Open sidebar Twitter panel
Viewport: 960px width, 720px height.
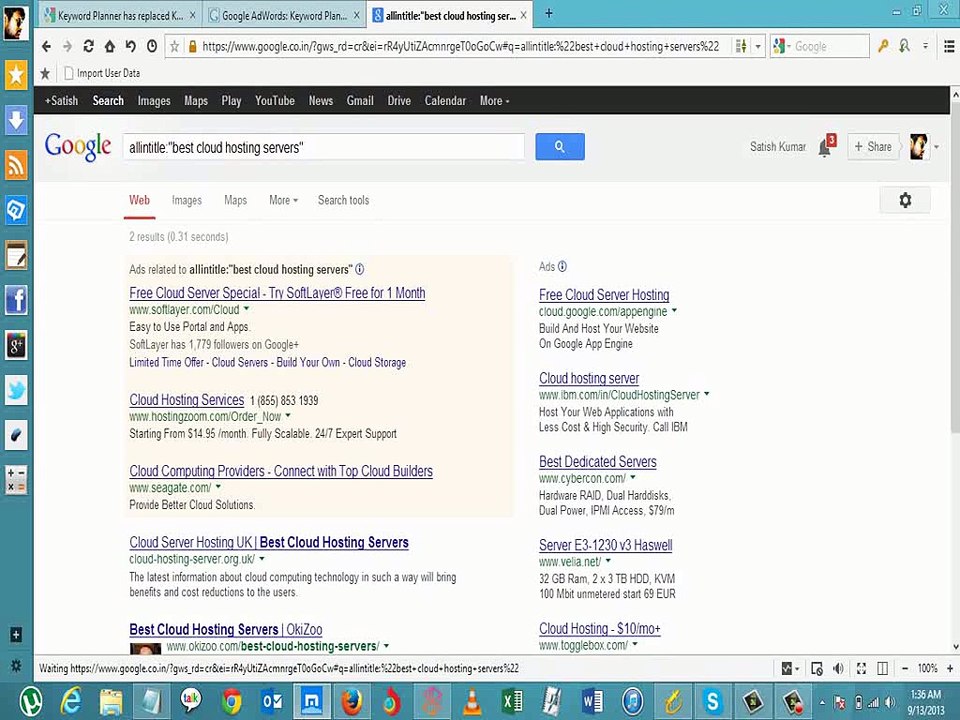(16, 390)
